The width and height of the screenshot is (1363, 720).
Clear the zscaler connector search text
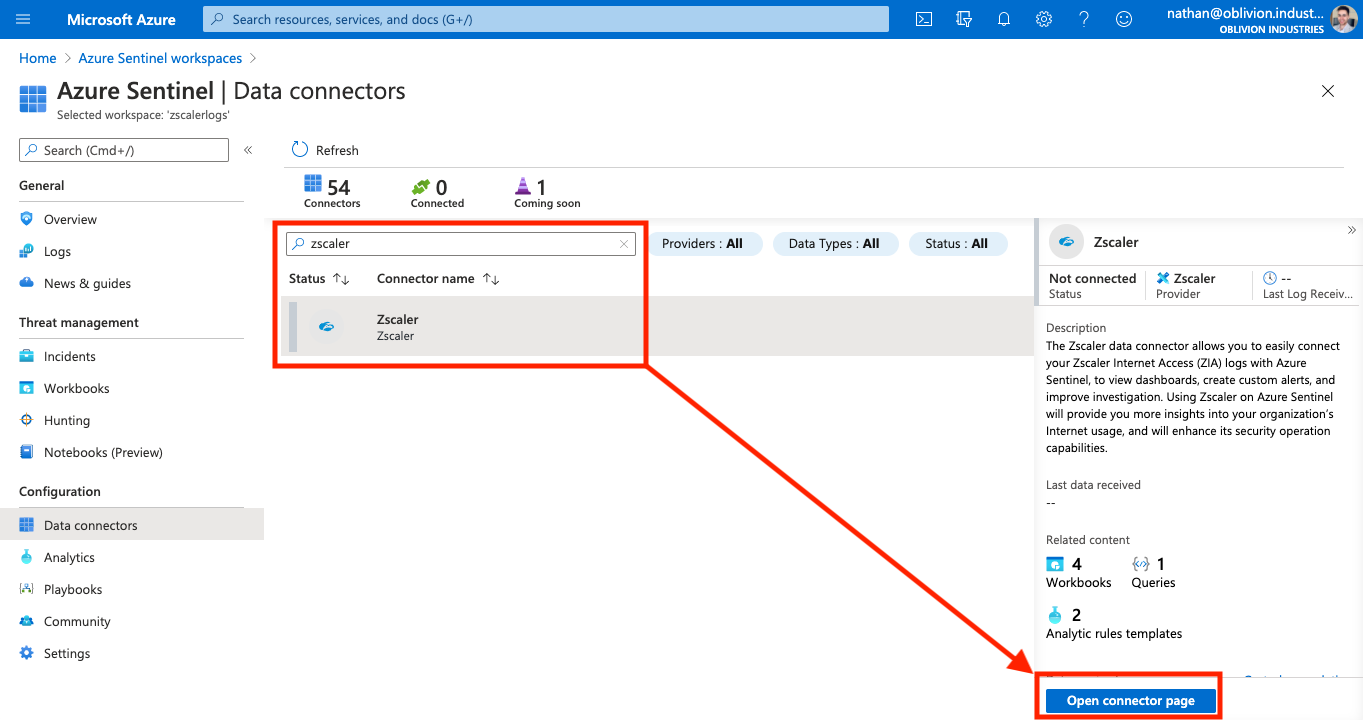point(624,244)
